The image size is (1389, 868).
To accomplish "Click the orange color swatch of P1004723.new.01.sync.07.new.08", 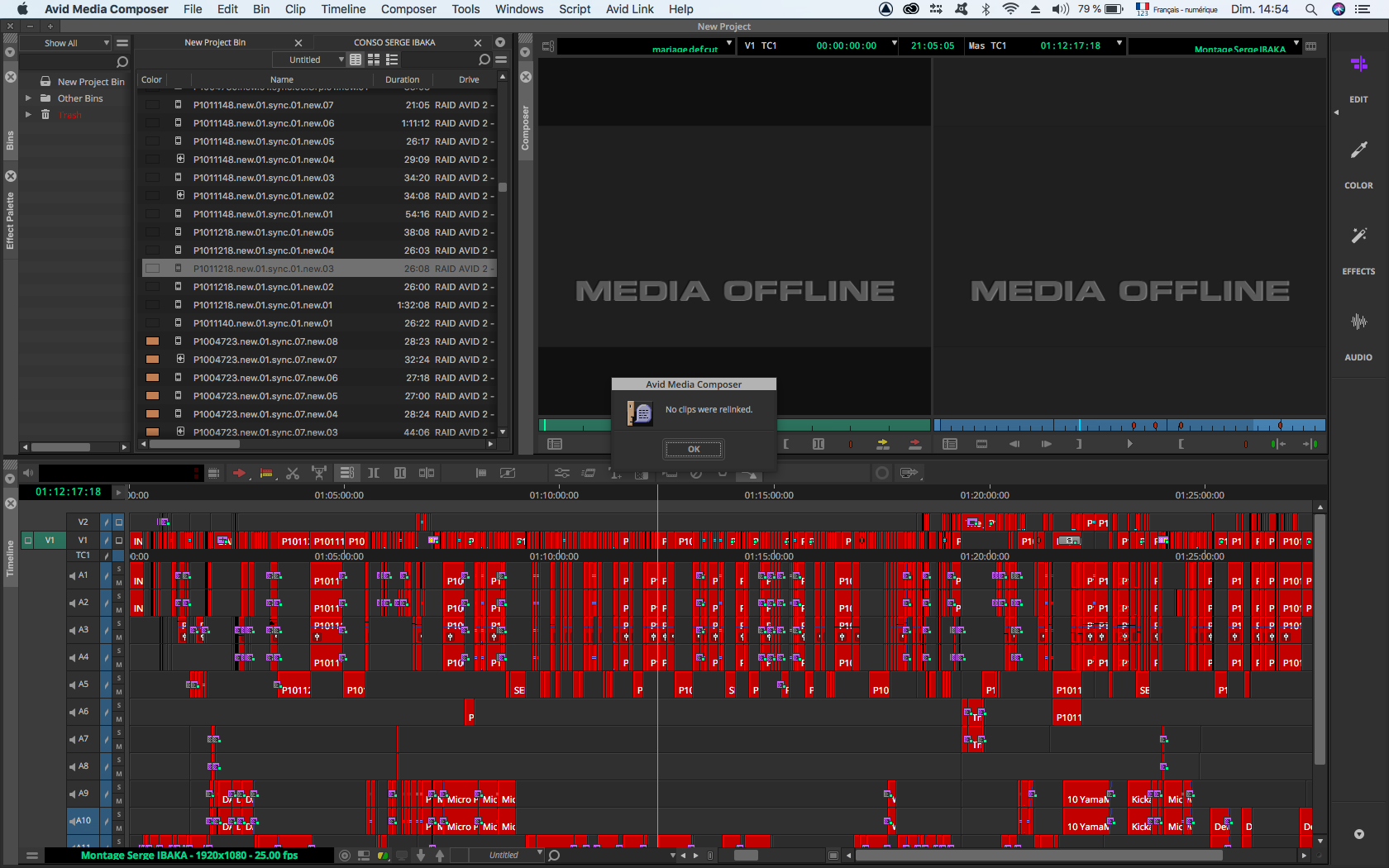I will pyautogui.click(x=152, y=341).
